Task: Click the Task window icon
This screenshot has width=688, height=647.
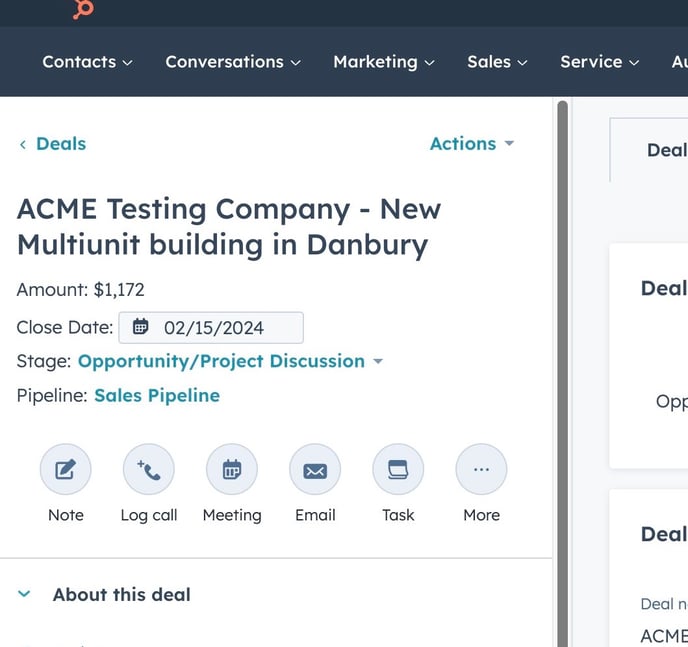Action: [x=398, y=470]
